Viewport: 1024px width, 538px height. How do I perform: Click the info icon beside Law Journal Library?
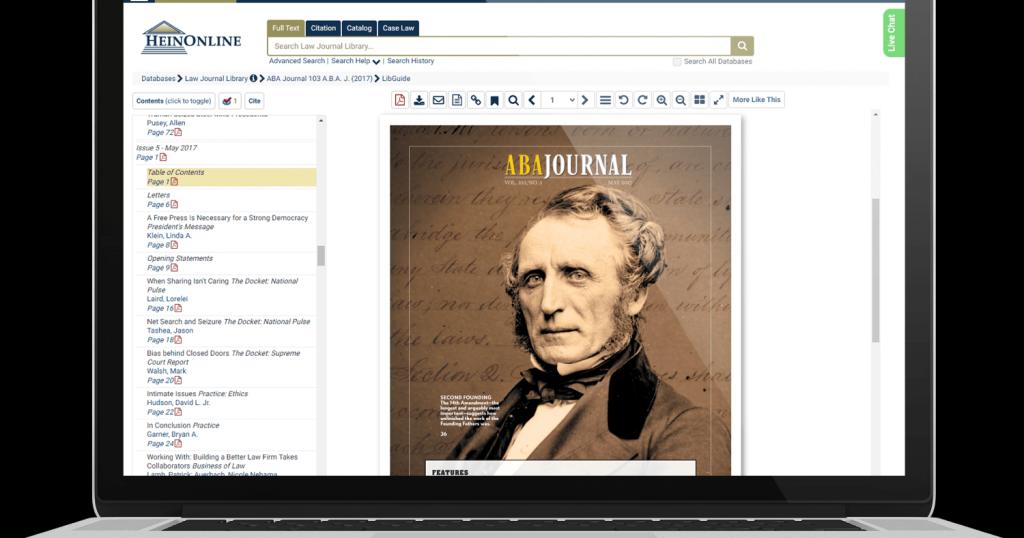(253, 78)
